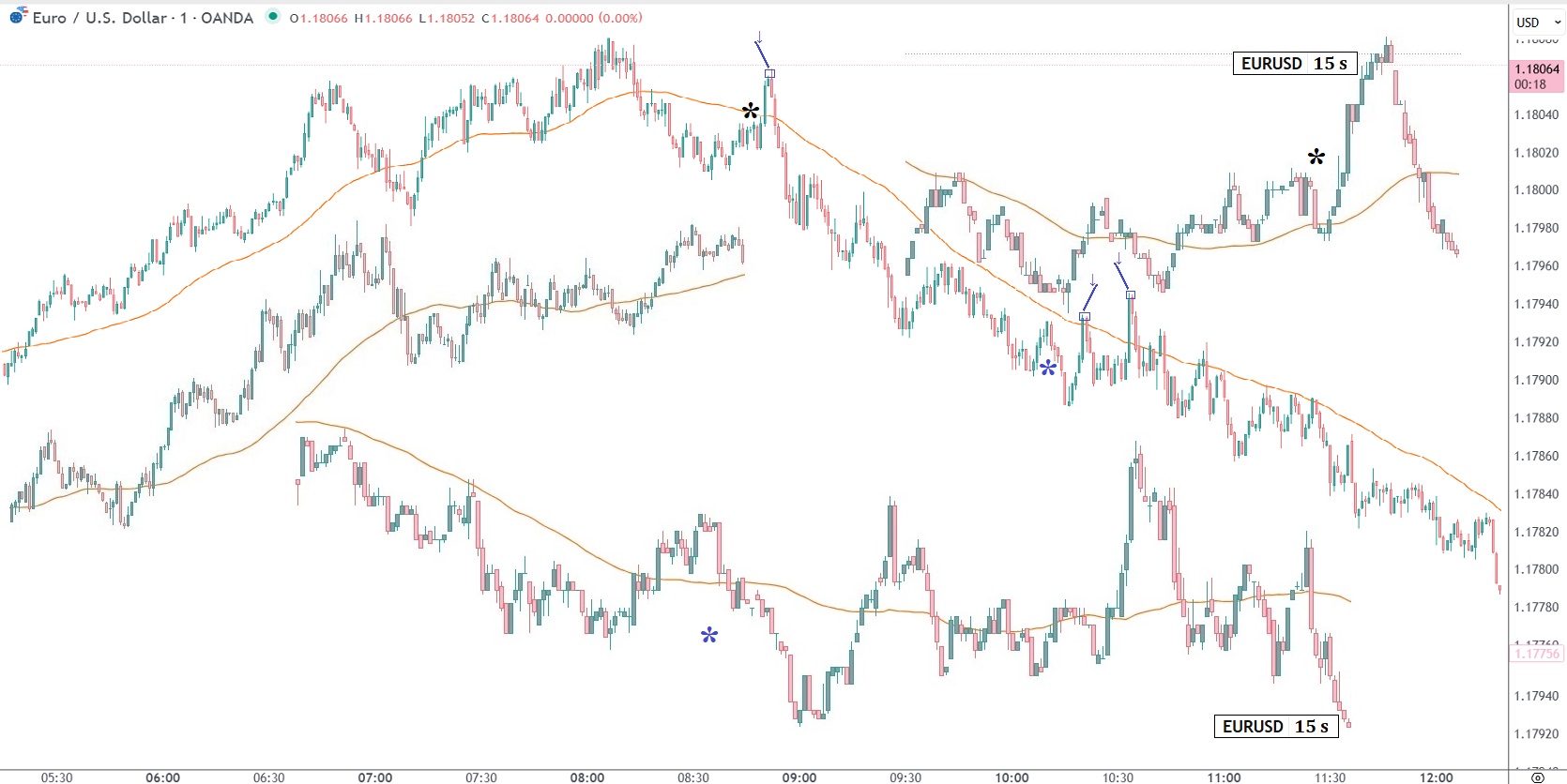Screen dimensions: 1567x784
Task: Click the 06:30 time axis label
Action: (269, 777)
